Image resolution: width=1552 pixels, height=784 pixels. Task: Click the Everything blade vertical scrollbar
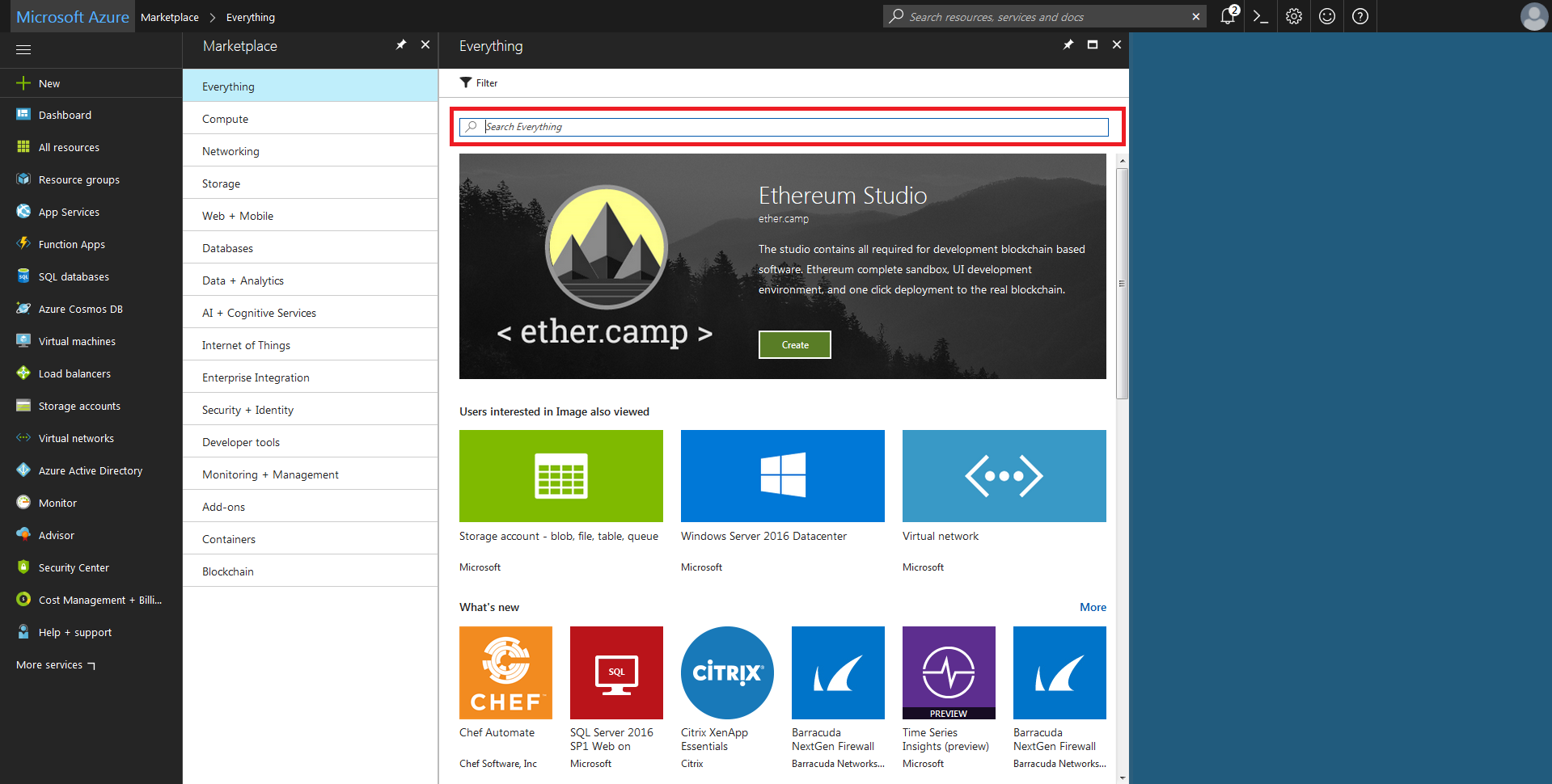[1122, 283]
